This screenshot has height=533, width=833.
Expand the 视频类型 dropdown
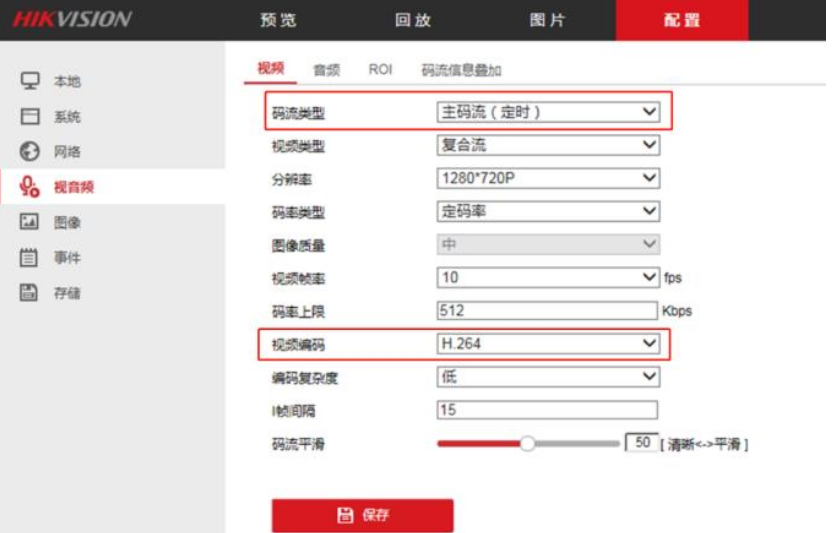[x=548, y=145]
